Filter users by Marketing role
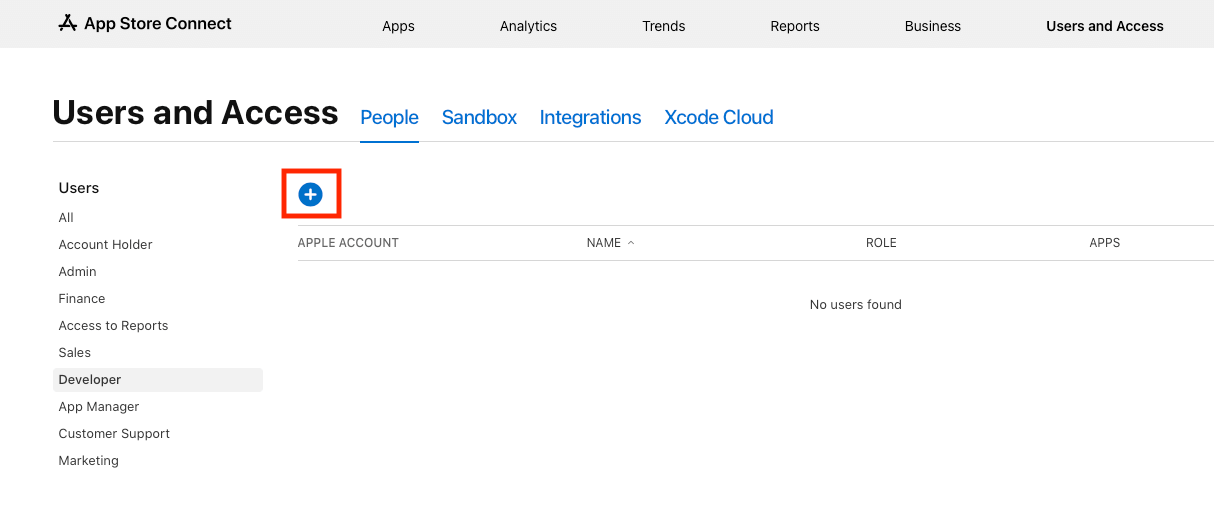 pyautogui.click(x=89, y=460)
